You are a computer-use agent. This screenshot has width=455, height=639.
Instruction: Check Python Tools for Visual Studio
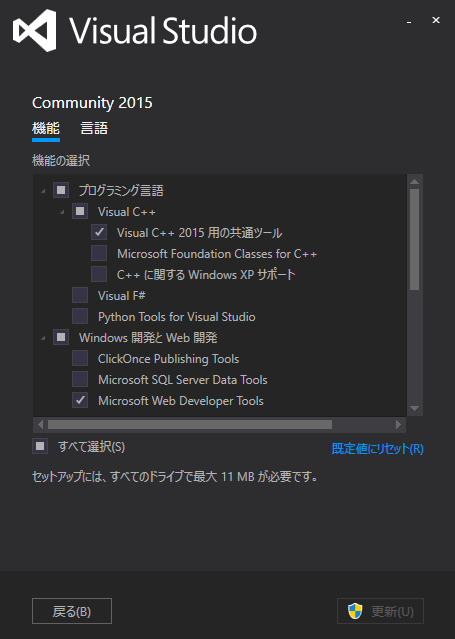tap(80, 316)
